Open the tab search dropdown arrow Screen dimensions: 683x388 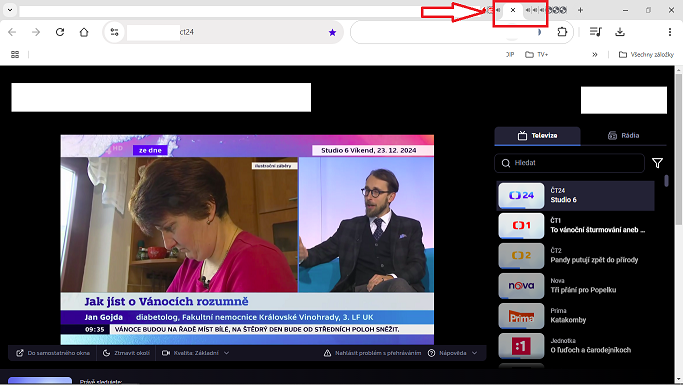click(x=10, y=10)
